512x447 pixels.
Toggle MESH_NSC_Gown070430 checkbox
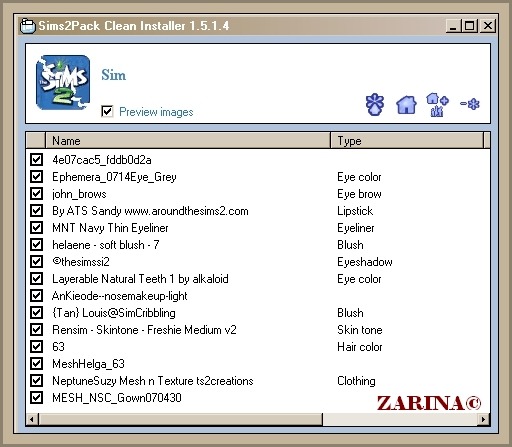36,398
